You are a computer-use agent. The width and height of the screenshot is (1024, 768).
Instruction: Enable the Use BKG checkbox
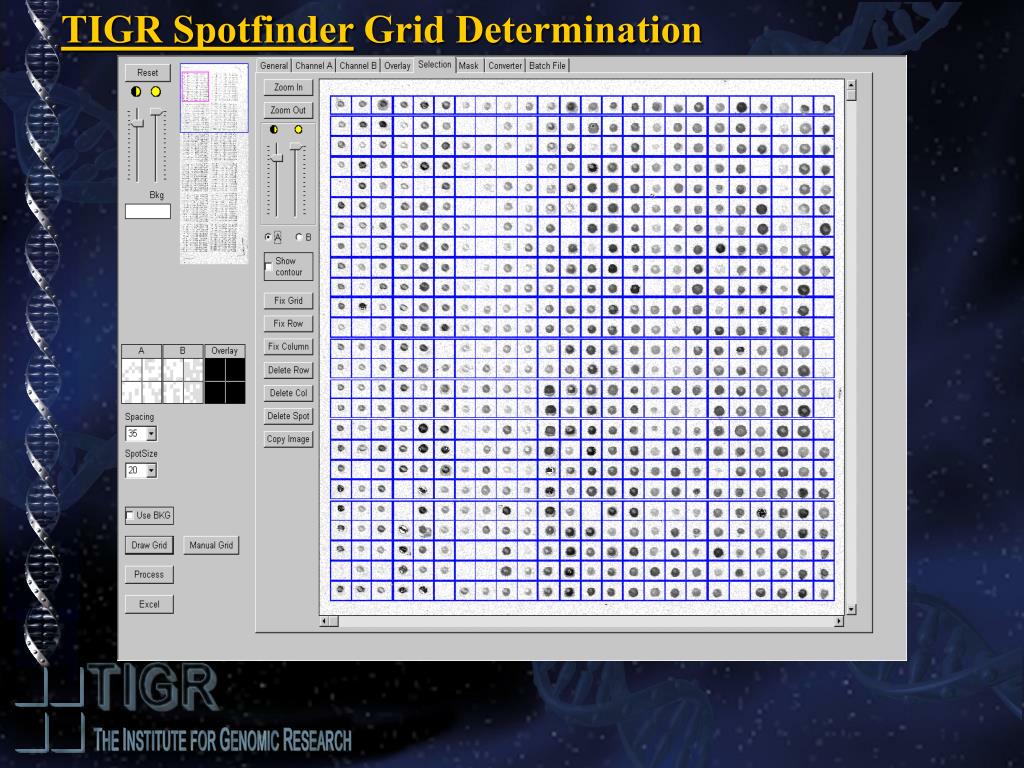click(129, 515)
